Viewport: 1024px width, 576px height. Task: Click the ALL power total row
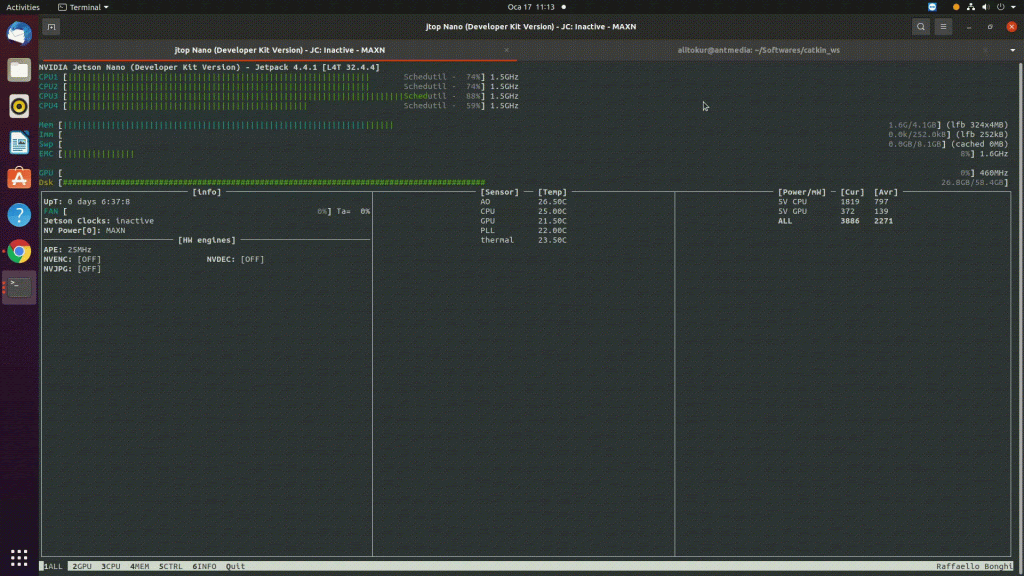pos(835,221)
